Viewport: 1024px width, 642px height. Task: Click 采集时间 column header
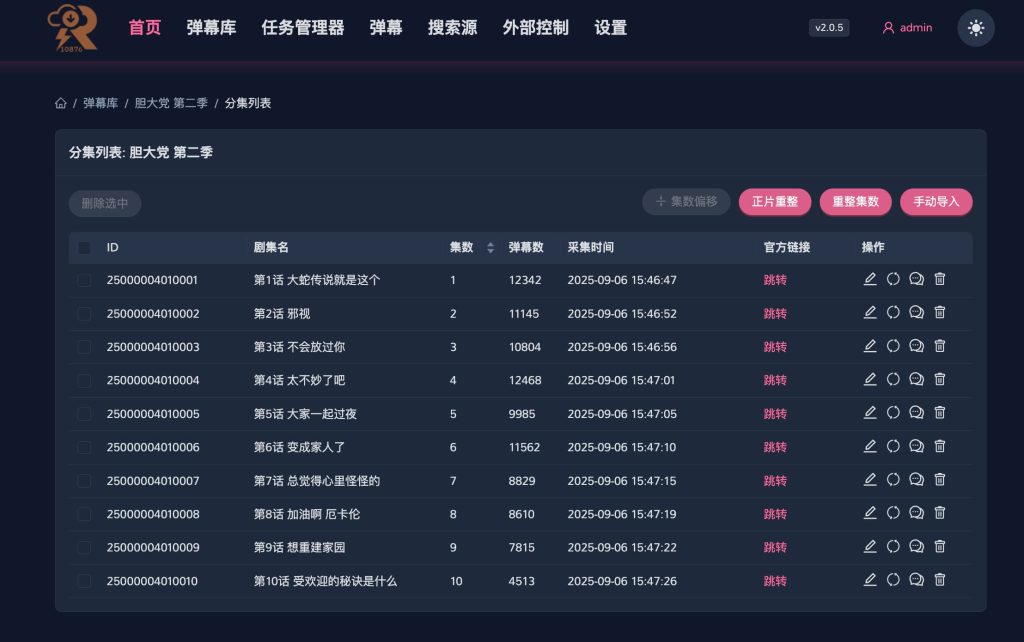pos(590,248)
